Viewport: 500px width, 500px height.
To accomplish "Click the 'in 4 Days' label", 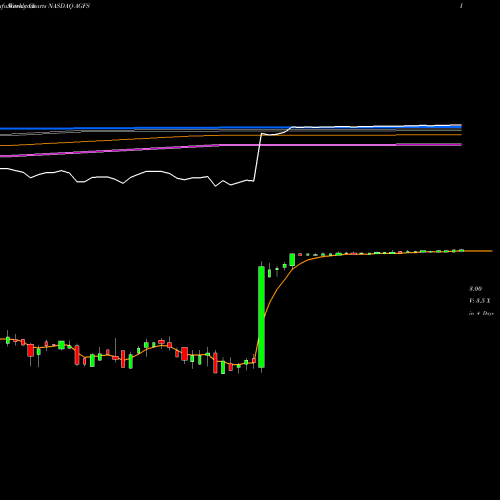I will (x=481, y=313).
